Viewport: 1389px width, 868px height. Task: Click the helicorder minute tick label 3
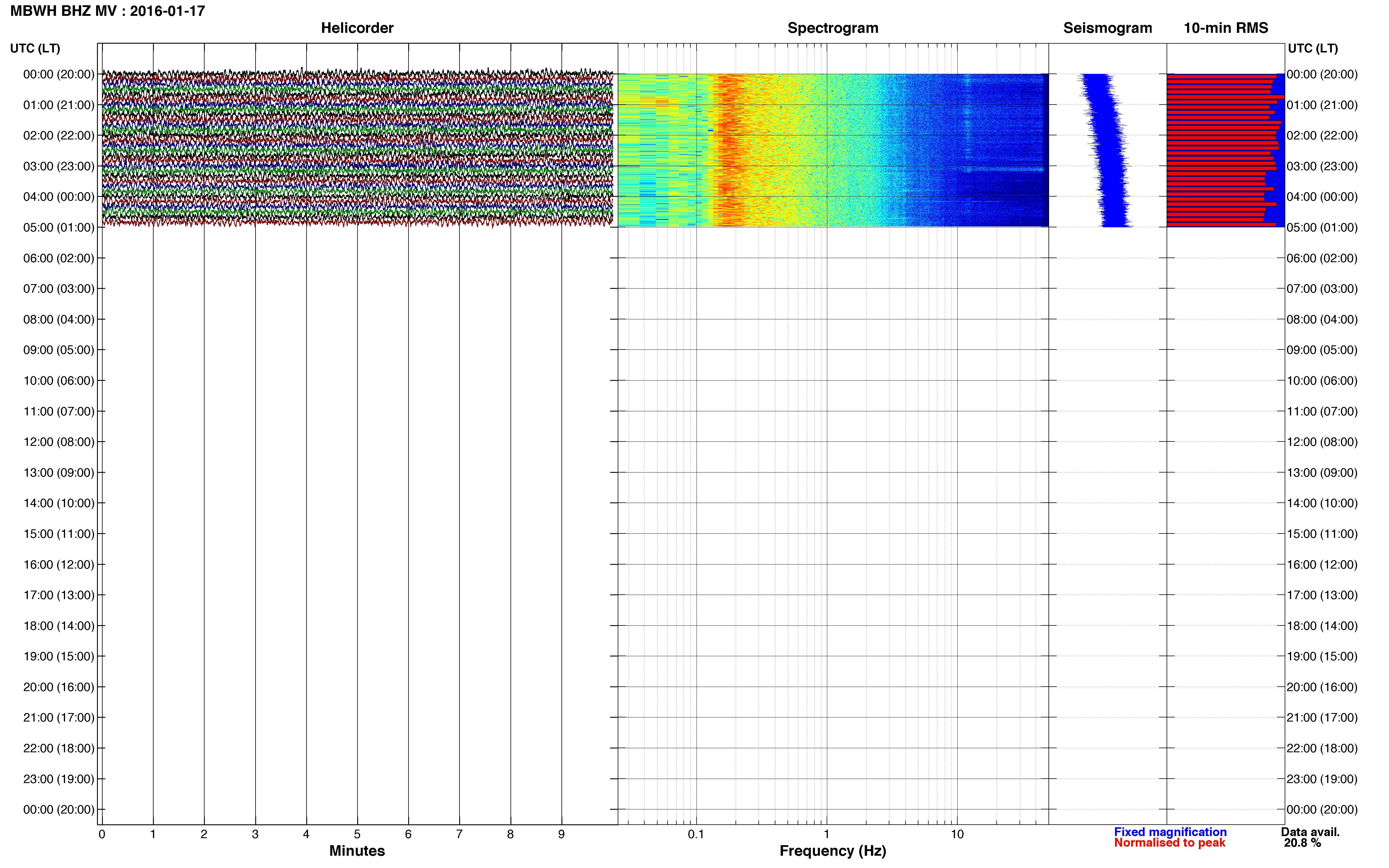255,835
